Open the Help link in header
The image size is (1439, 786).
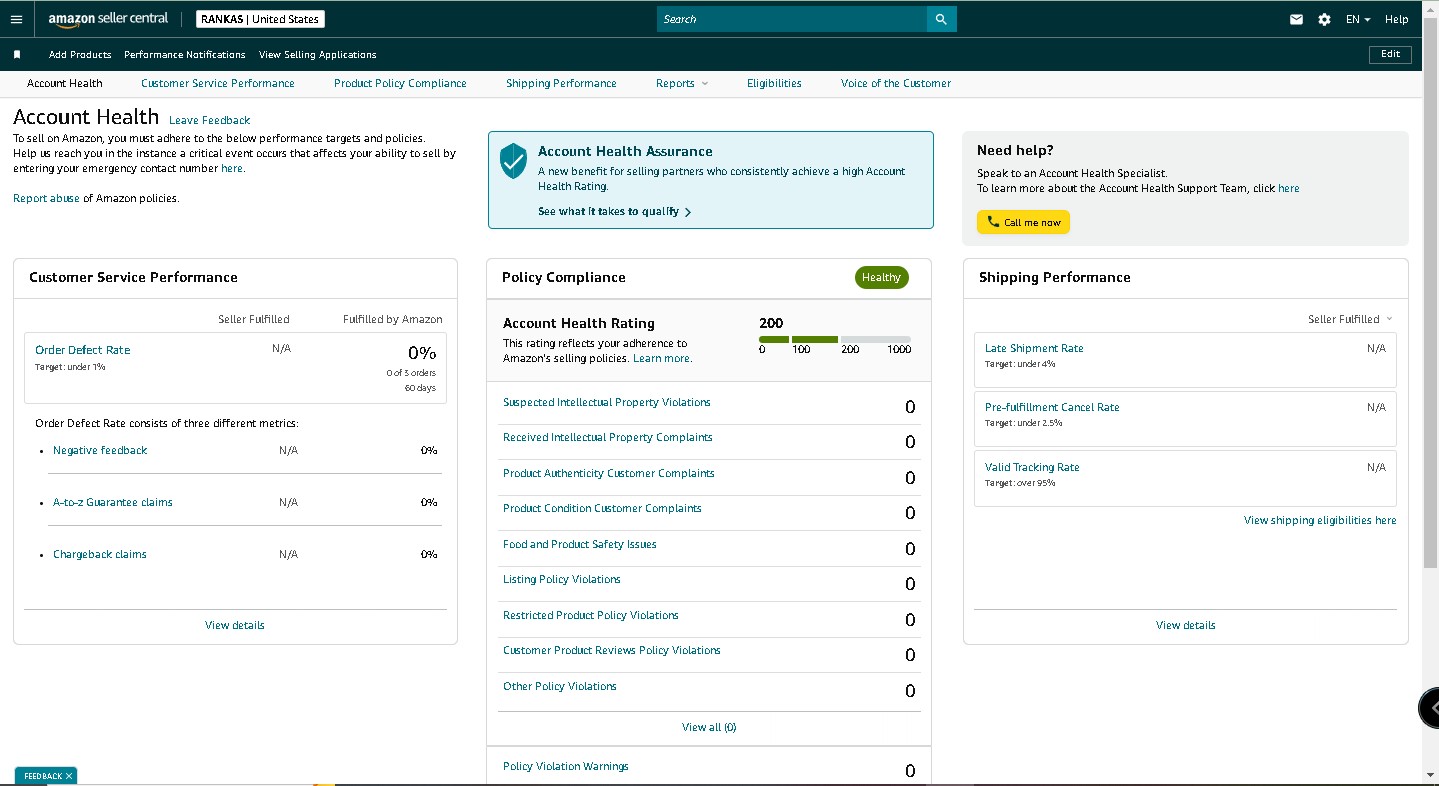pos(1397,19)
